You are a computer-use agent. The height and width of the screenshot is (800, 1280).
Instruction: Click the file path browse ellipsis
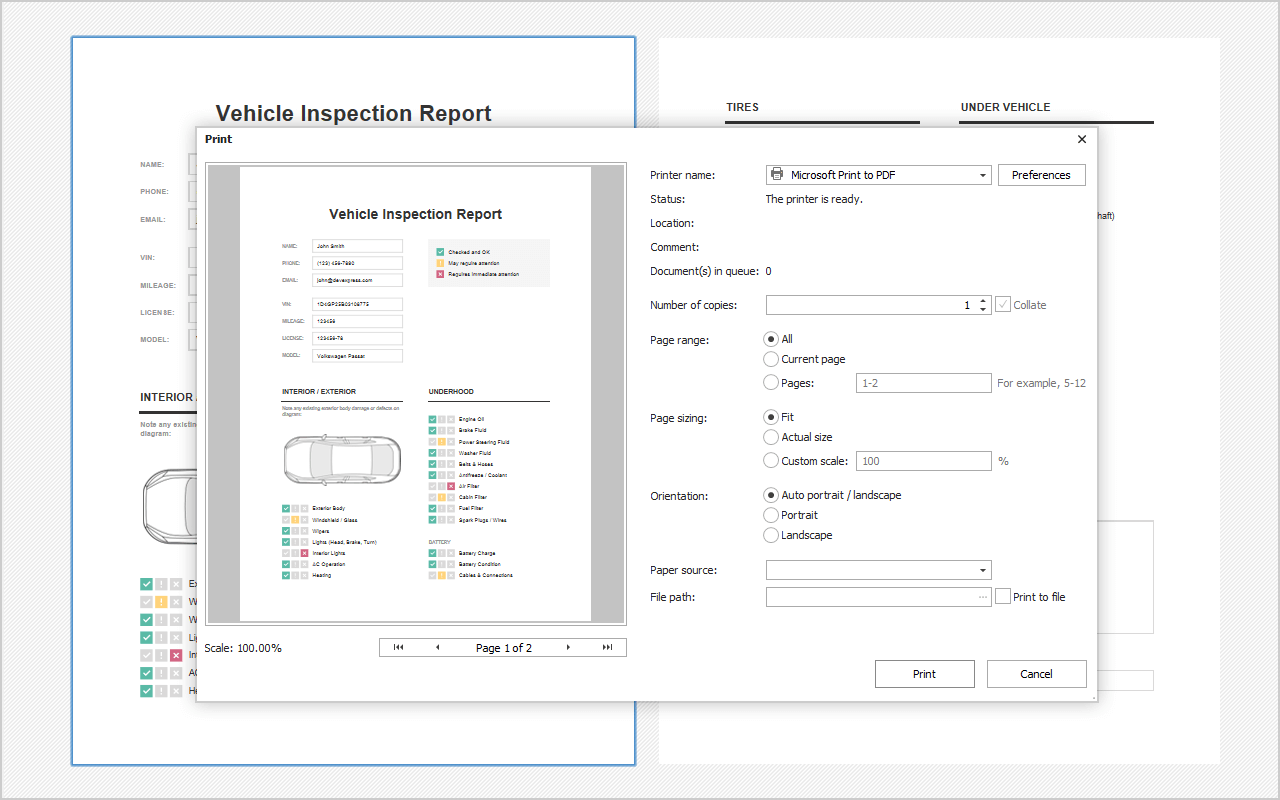[983, 597]
